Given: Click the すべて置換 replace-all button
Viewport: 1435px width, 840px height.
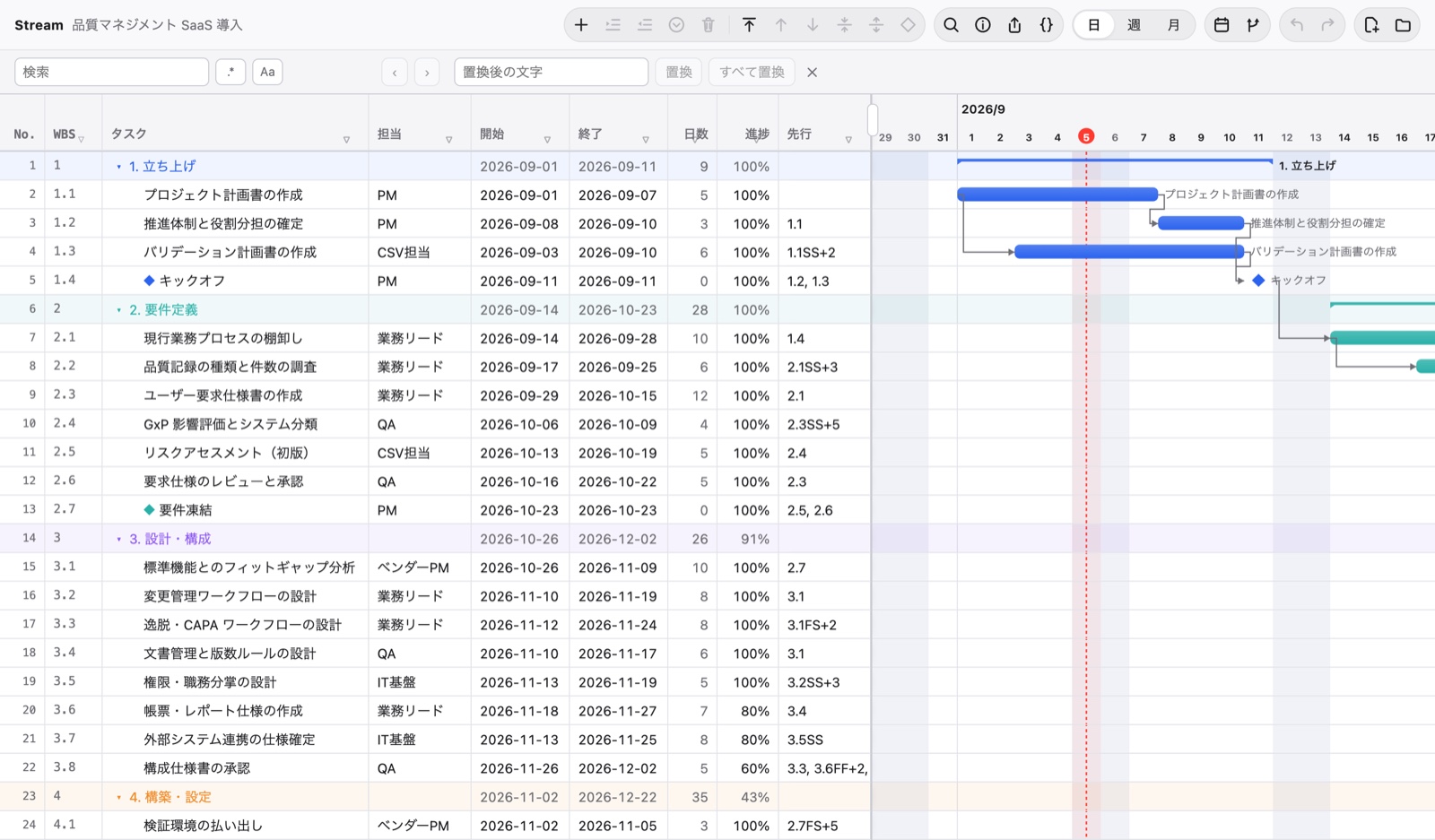Looking at the screenshot, I should [x=752, y=72].
